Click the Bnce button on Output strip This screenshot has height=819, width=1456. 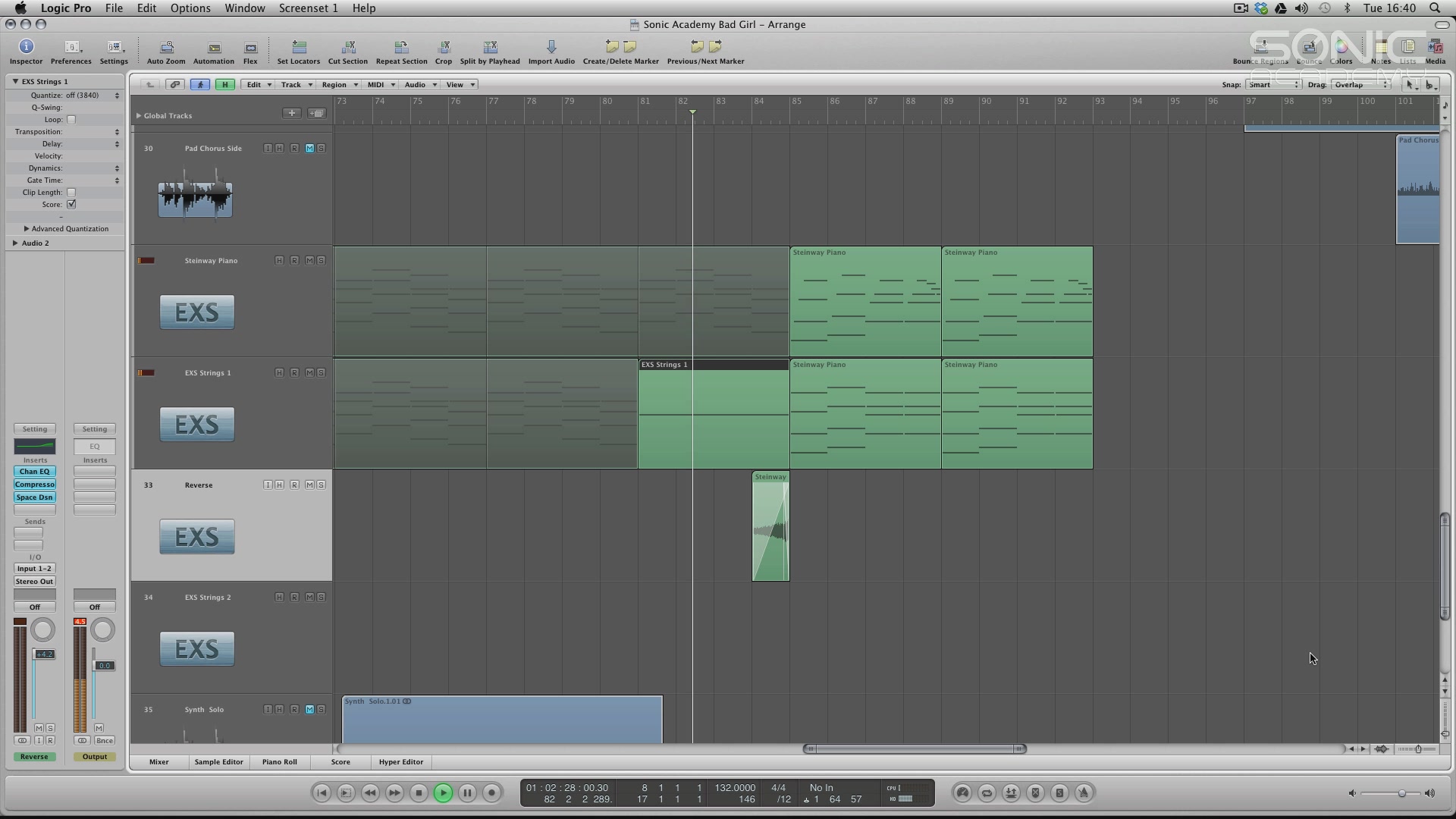pos(105,741)
